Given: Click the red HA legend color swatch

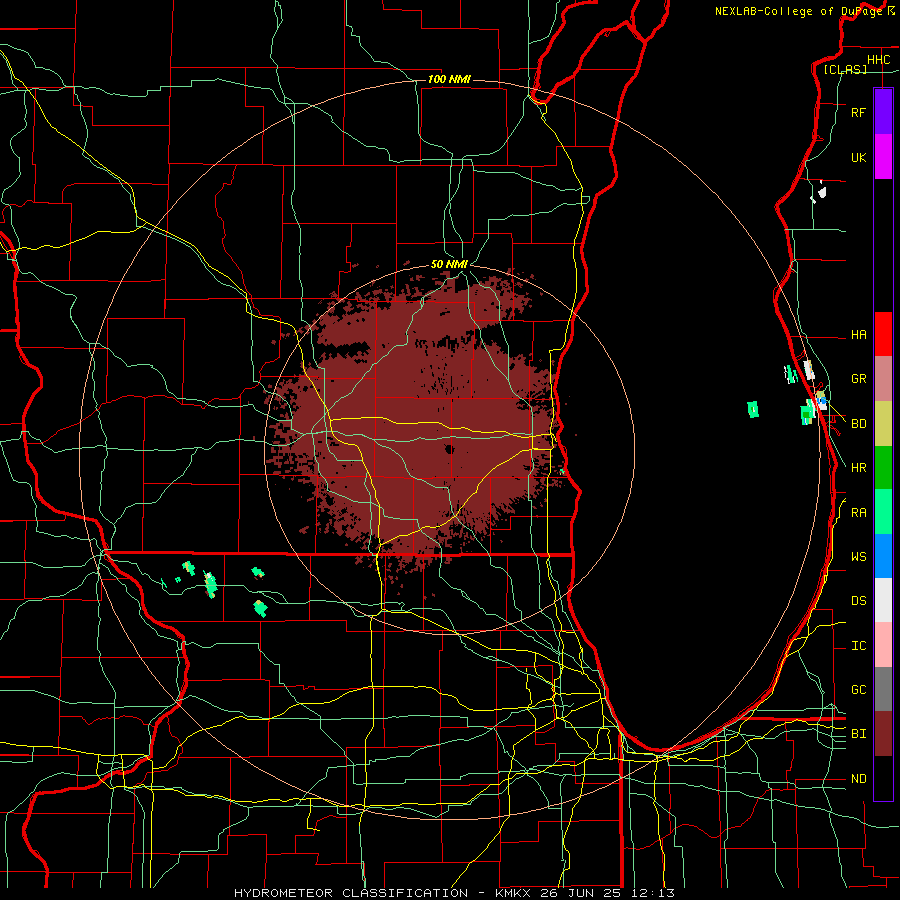Looking at the screenshot, I should [x=883, y=334].
